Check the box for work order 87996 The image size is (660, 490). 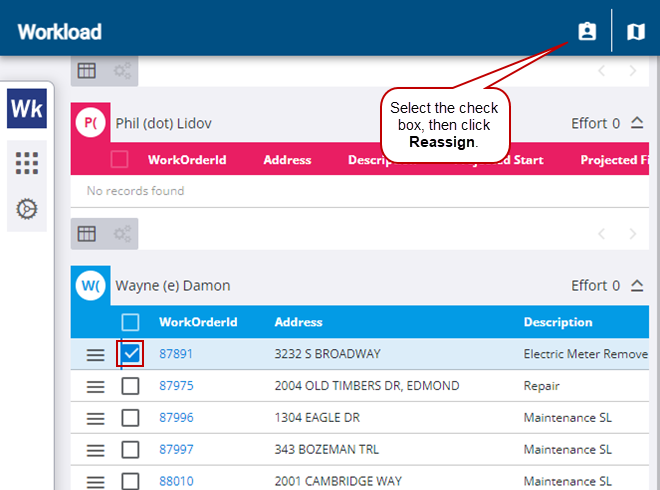click(x=131, y=419)
